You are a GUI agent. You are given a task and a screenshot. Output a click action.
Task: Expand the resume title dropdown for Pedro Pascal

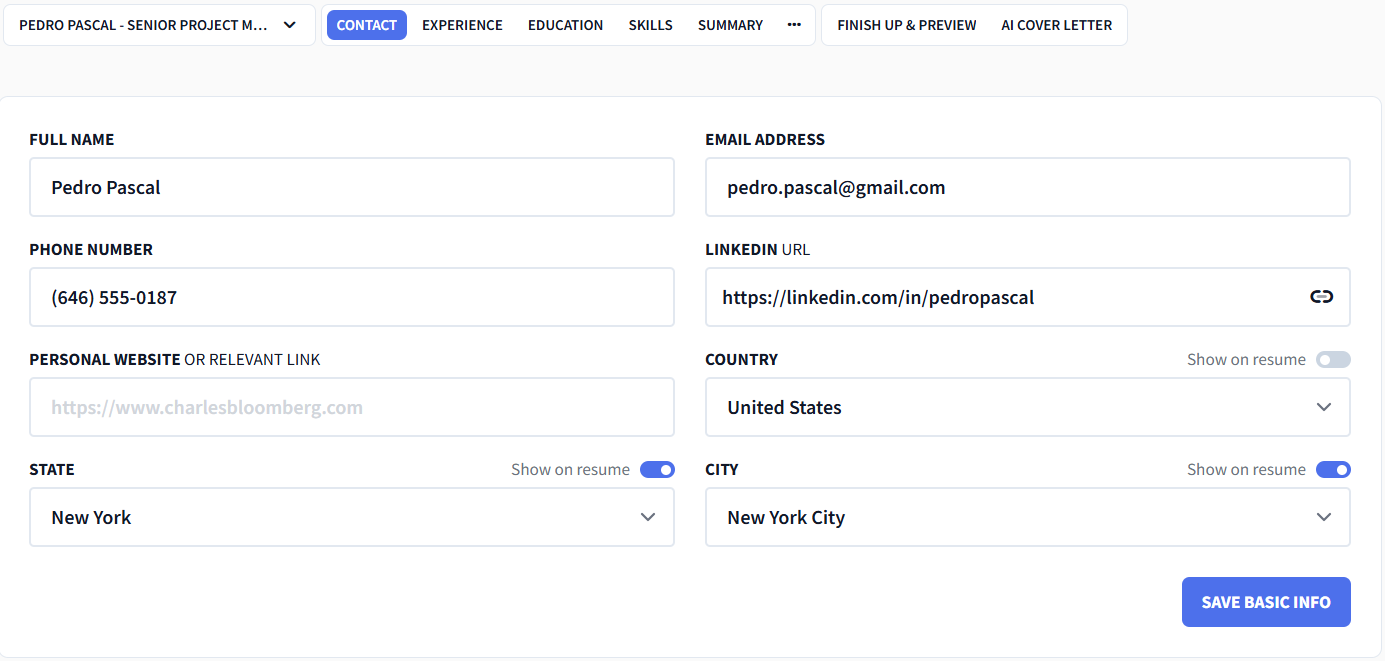289,24
